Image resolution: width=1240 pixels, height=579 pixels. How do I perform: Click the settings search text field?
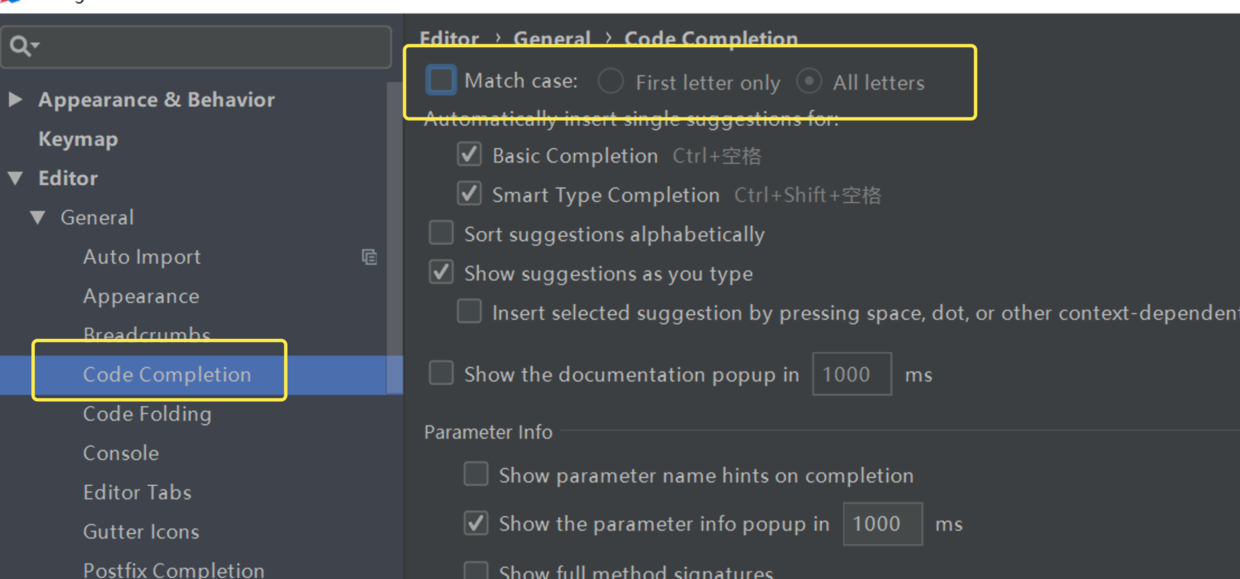tap(197, 47)
